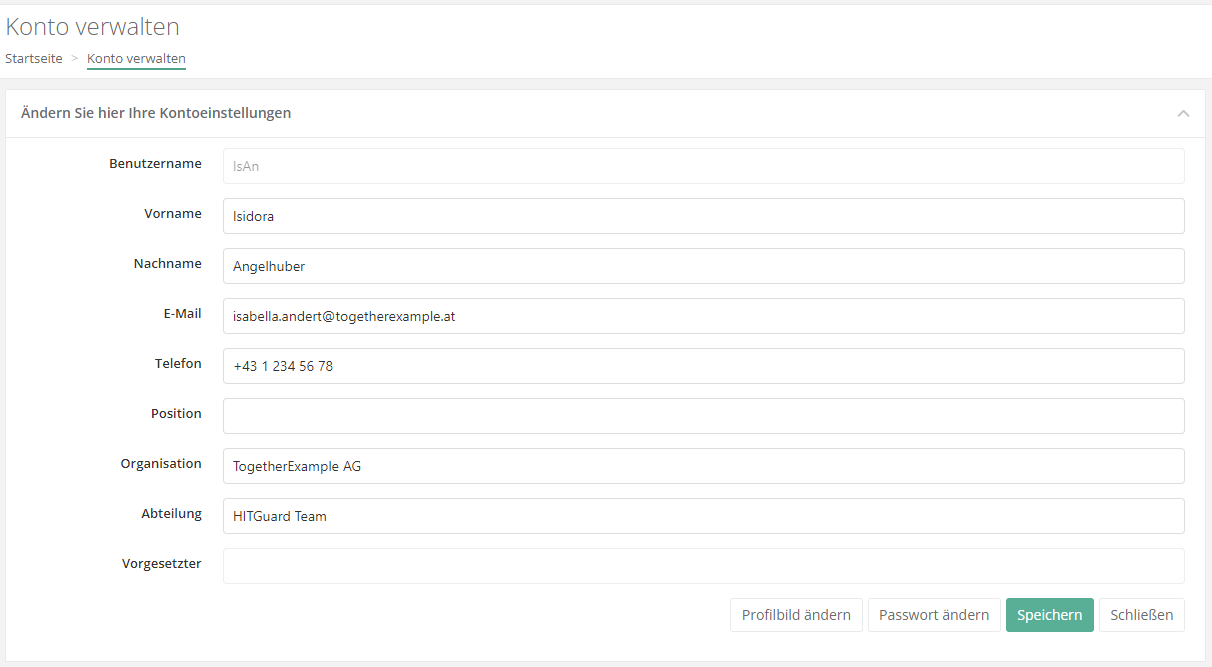This screenshot has width=1212, height=667.
Task: Collapse the Kontoeinstellungen panel chevron
Action: point(1183,114)
